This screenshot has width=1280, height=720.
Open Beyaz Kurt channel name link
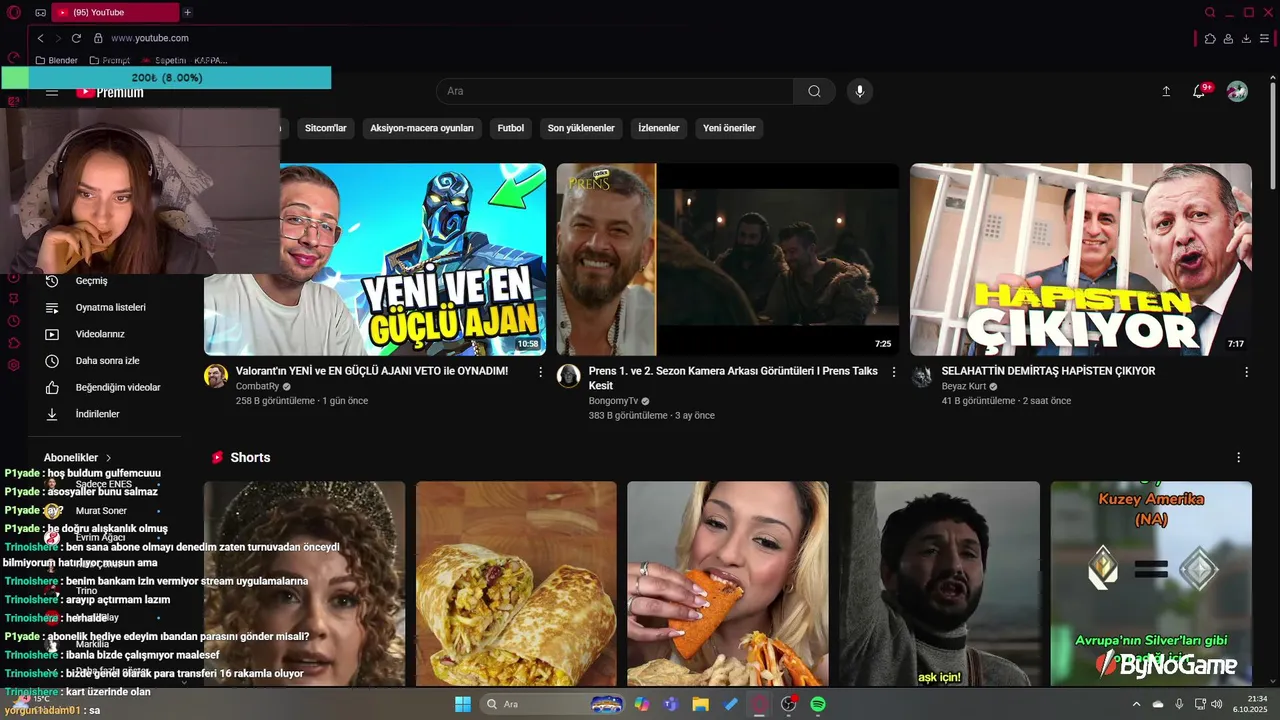(964, 386)
